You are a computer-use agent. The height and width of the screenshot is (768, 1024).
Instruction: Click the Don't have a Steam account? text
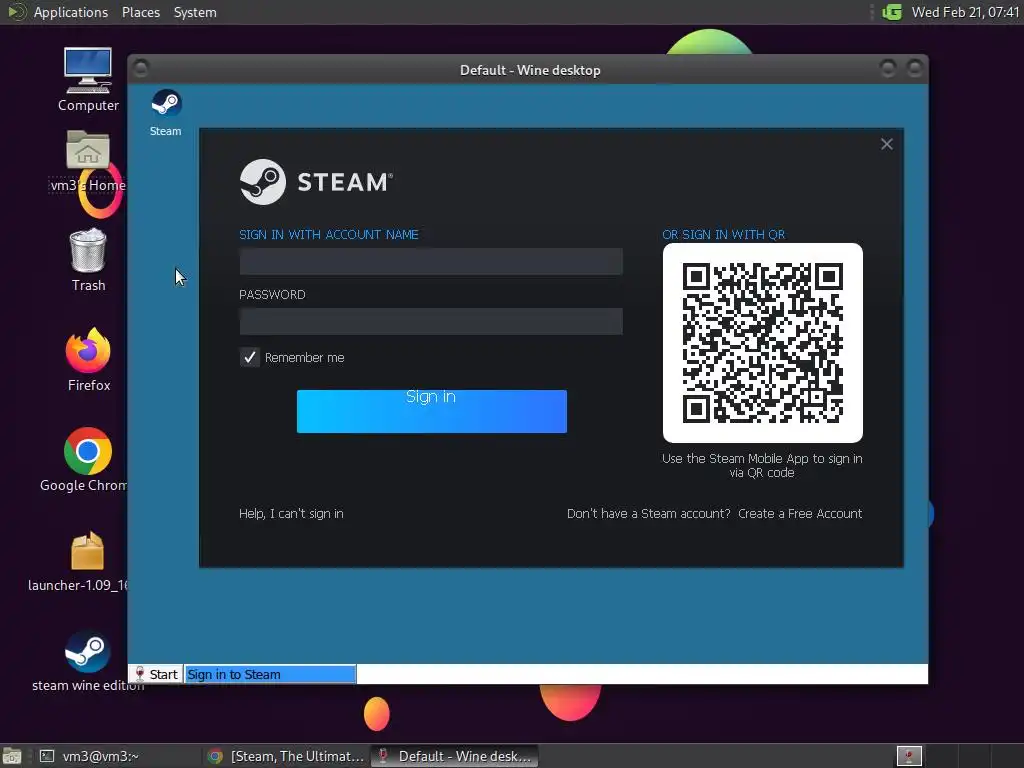click(648, 513)
